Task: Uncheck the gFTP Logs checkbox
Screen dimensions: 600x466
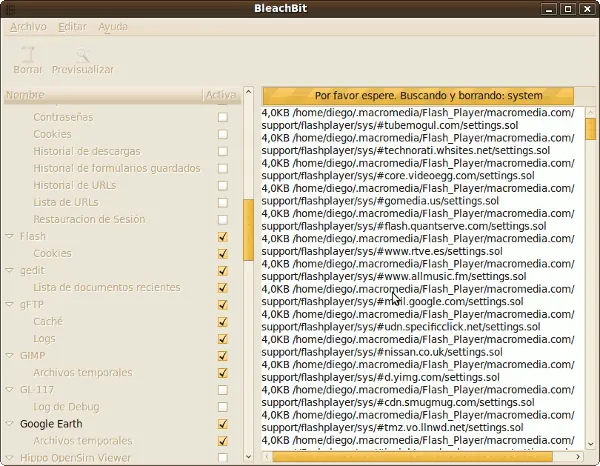Action: (223, 339)
